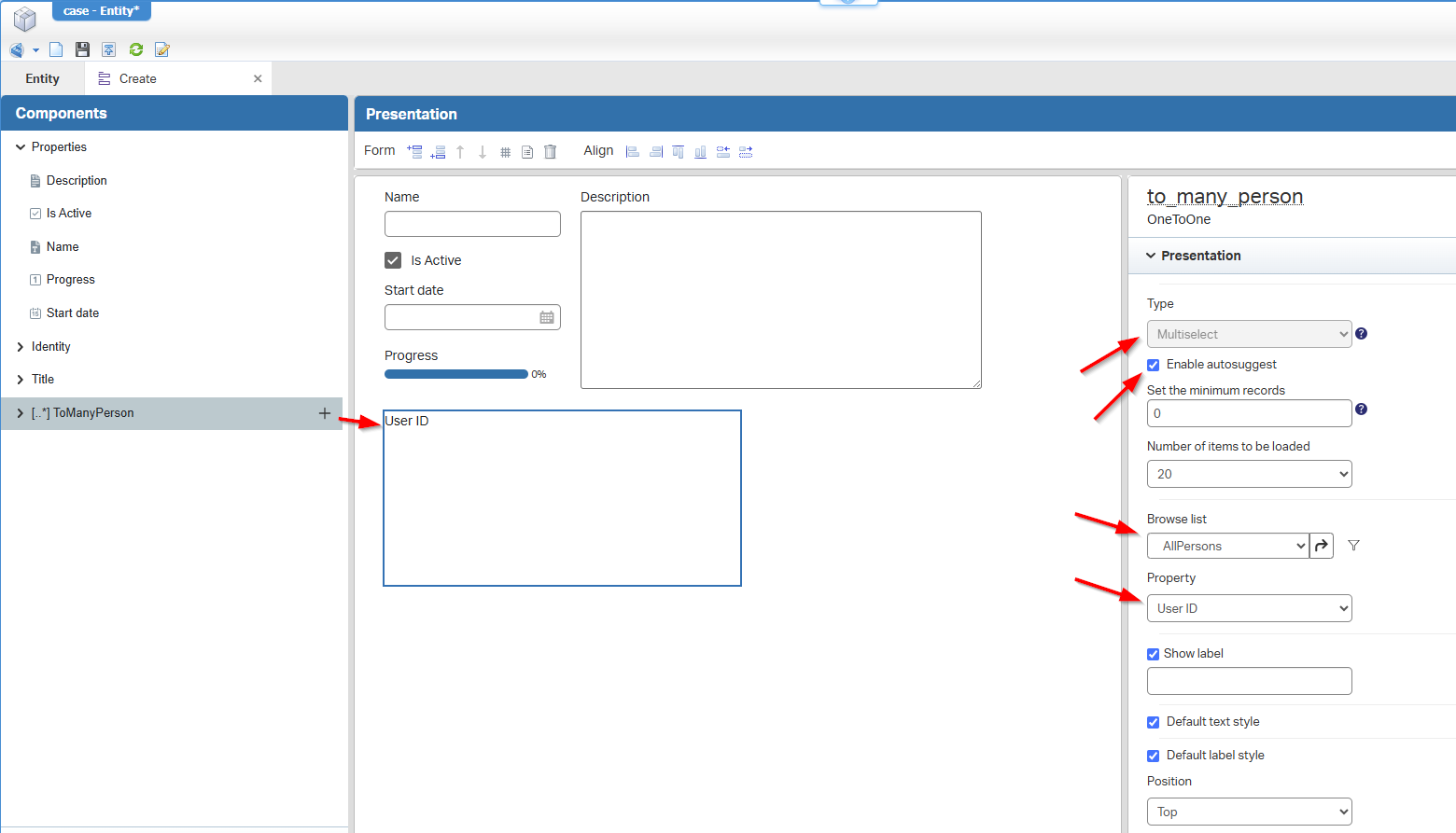This screenshot has height=833, width=1456.
Task: Click the green refresh icon
Action: point(136,49)
